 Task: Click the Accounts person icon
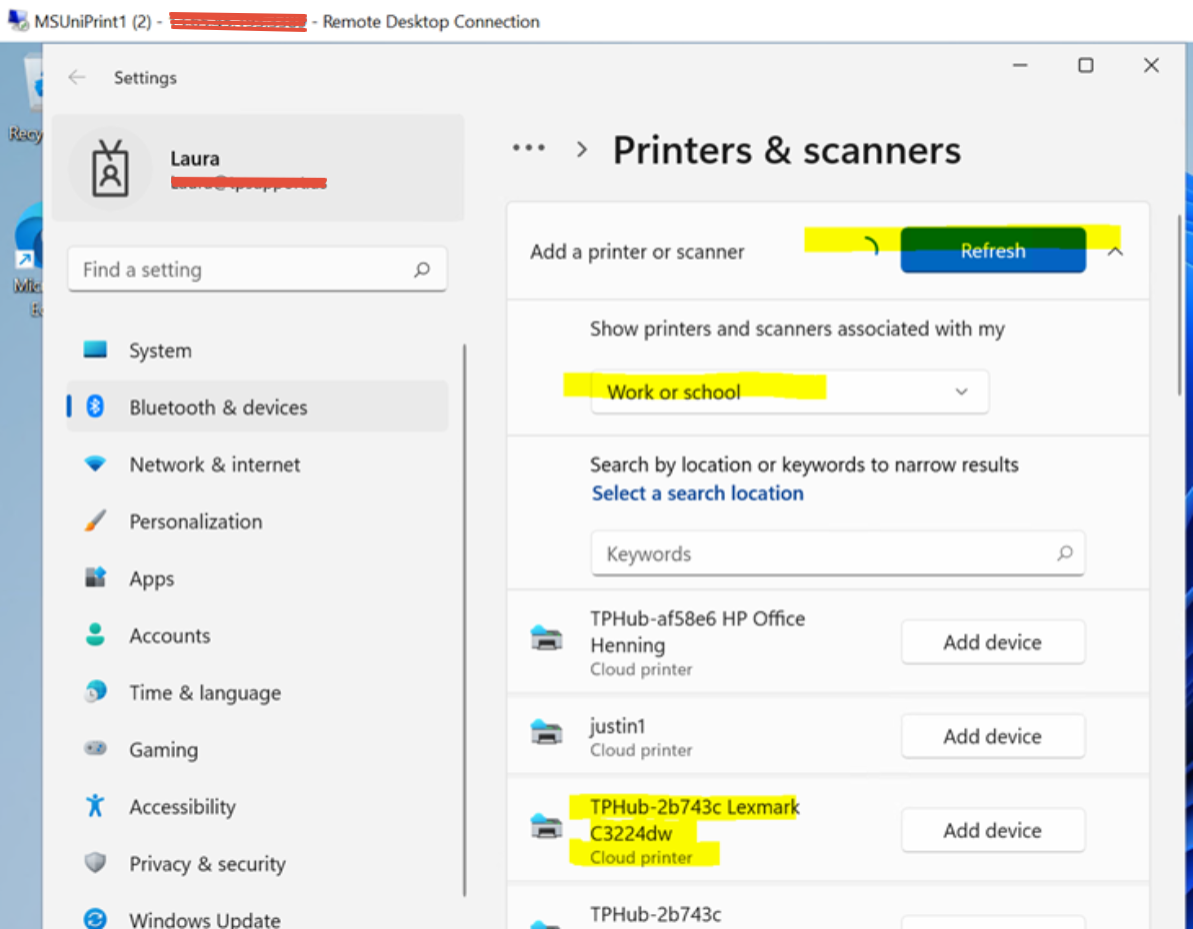click(95, 635)
